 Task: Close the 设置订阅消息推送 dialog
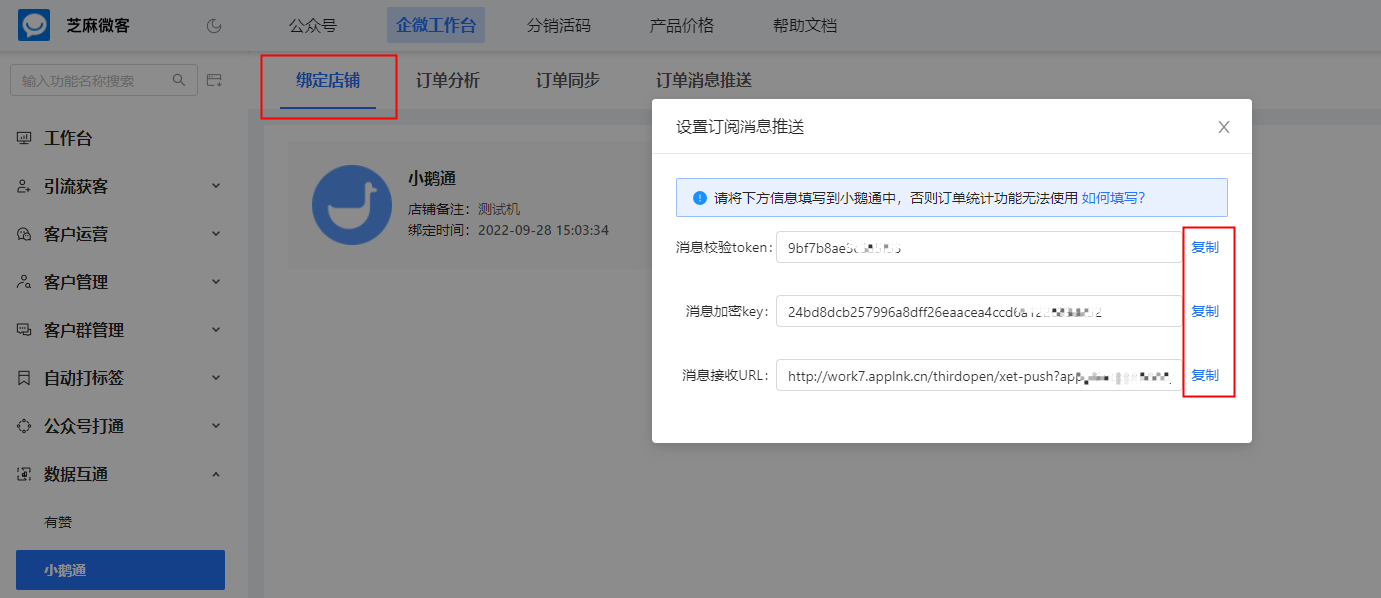1224,127
